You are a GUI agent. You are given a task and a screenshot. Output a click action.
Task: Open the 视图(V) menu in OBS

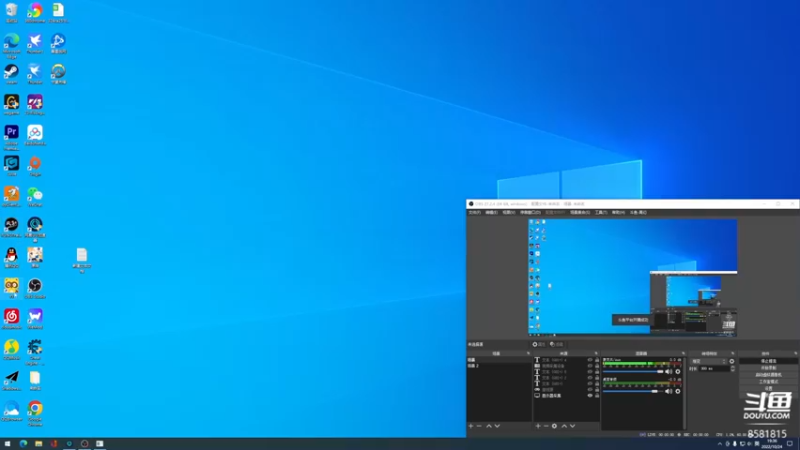(509, 212)
